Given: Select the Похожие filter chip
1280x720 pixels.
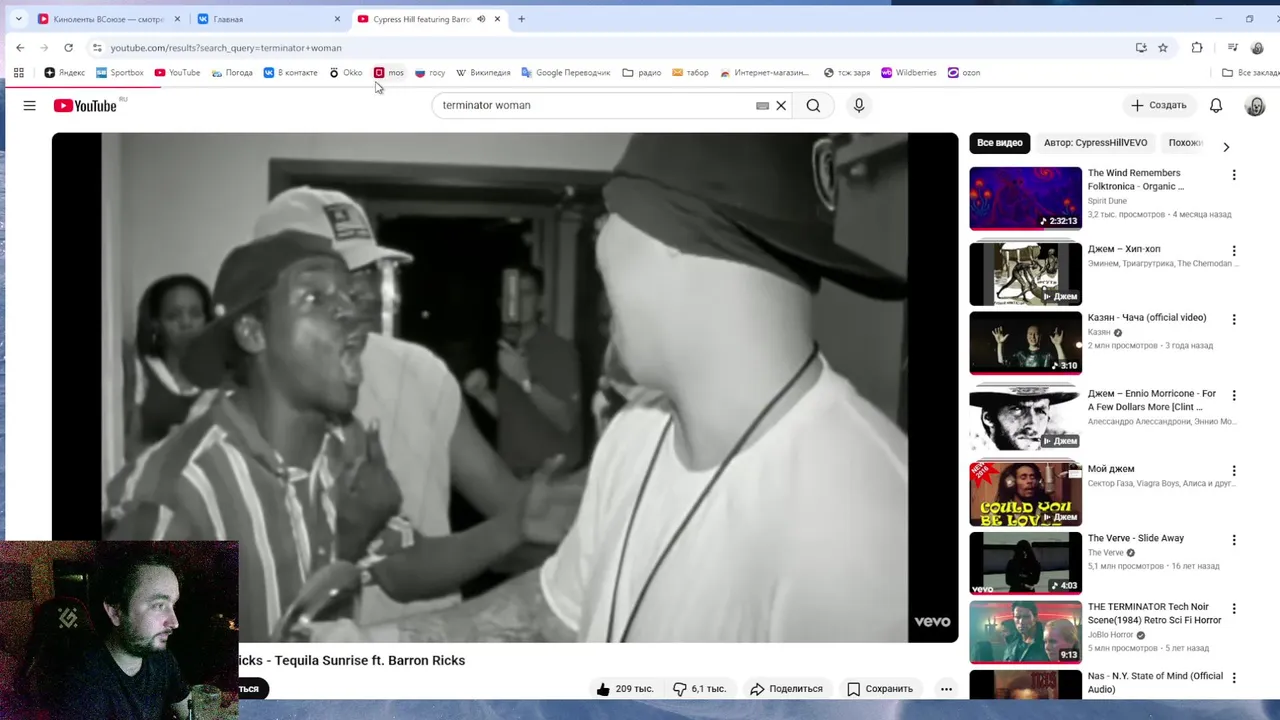Looking at the screenshot, I should point(1186,143).
